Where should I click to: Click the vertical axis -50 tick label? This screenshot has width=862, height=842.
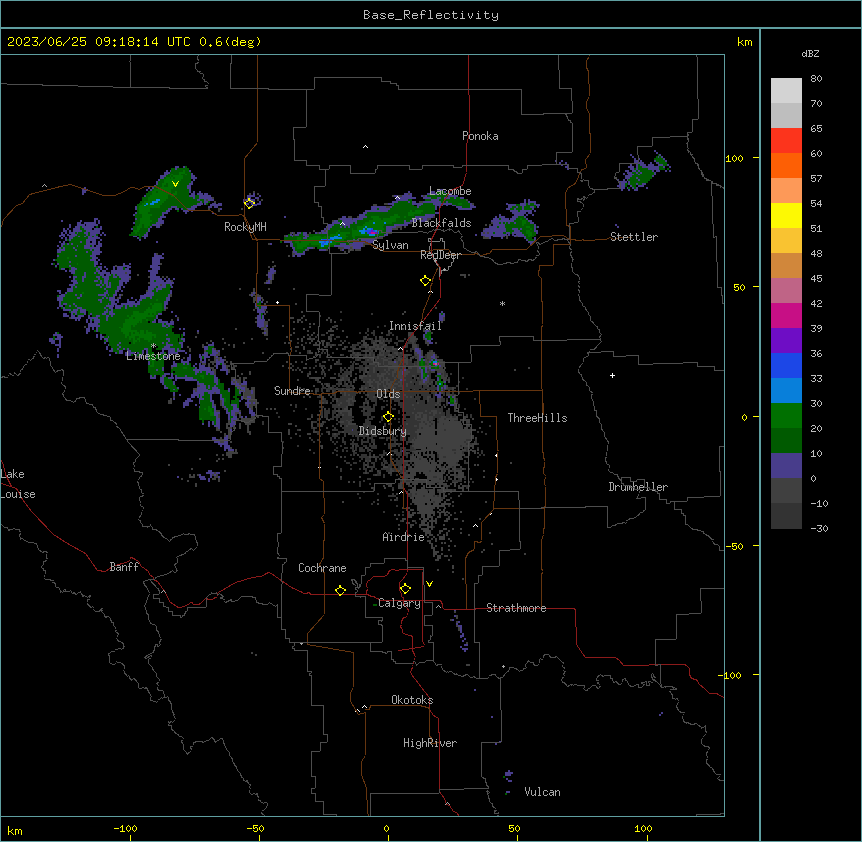[734, 546]
